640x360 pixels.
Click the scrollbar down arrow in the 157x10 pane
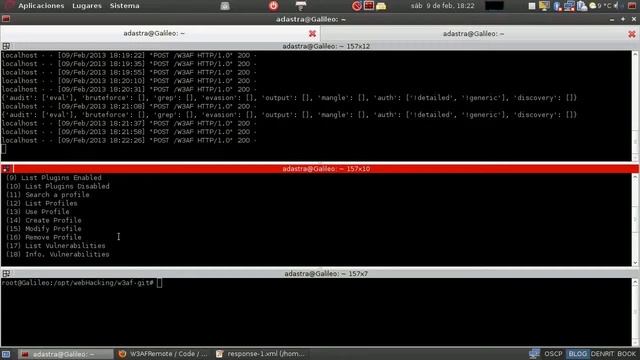coord(635,263)
